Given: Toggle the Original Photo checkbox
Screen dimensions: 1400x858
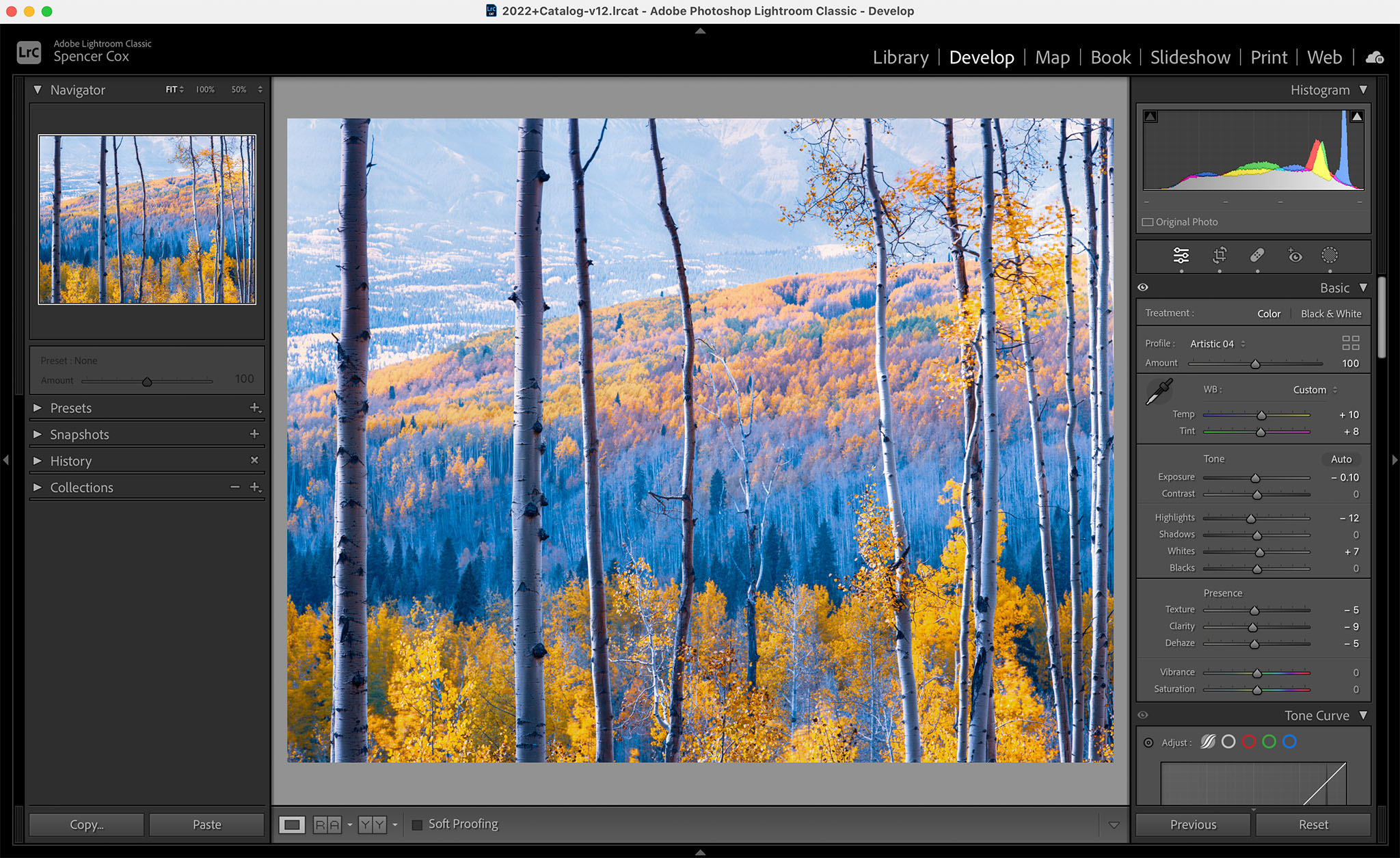Looking at the screenshot, I should coord(1150,222).
